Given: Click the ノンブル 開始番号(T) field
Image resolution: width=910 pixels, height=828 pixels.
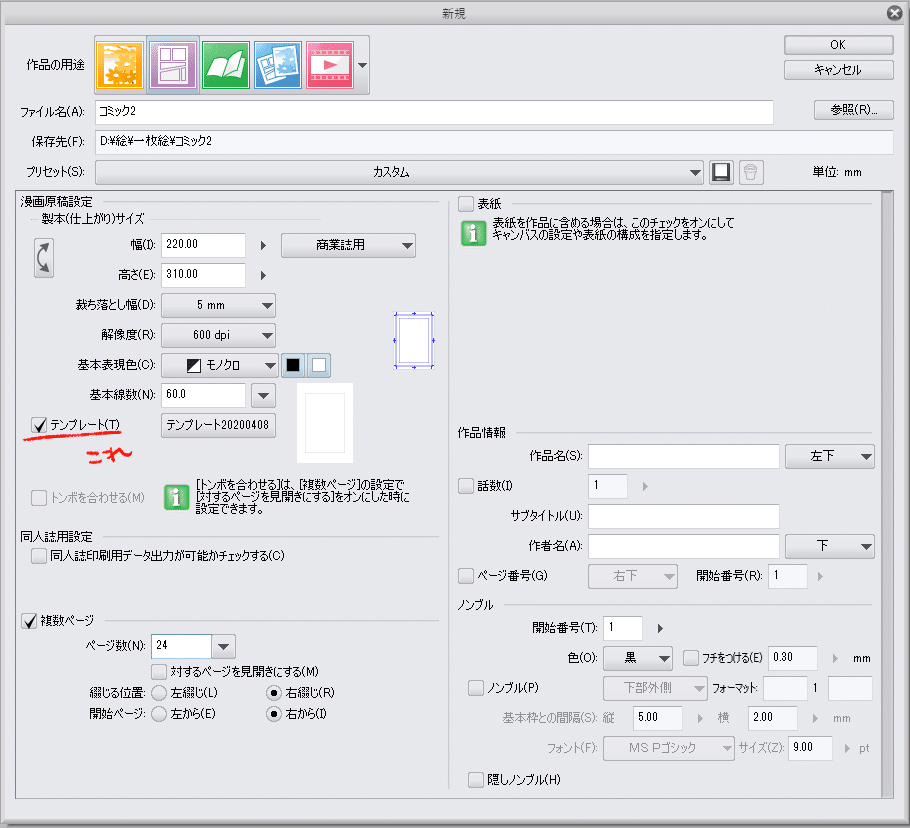Looking at the screenshot, I should [x=623, y=628].
